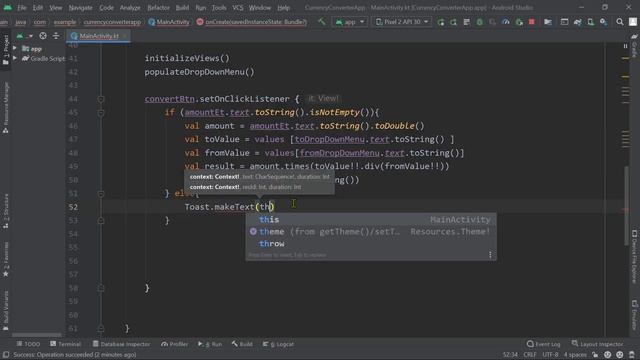Click the three-dot options in completion popup
This screenshot has width=640, height=360.
click(x=490, y=255)
